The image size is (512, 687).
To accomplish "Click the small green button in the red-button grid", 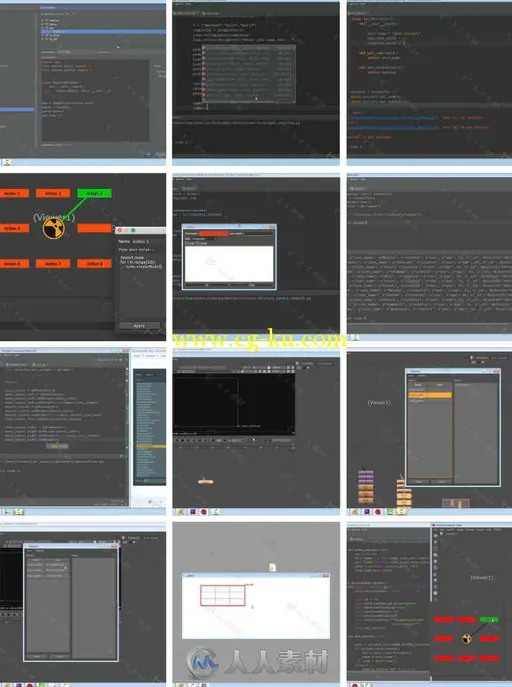I will 489,620.
